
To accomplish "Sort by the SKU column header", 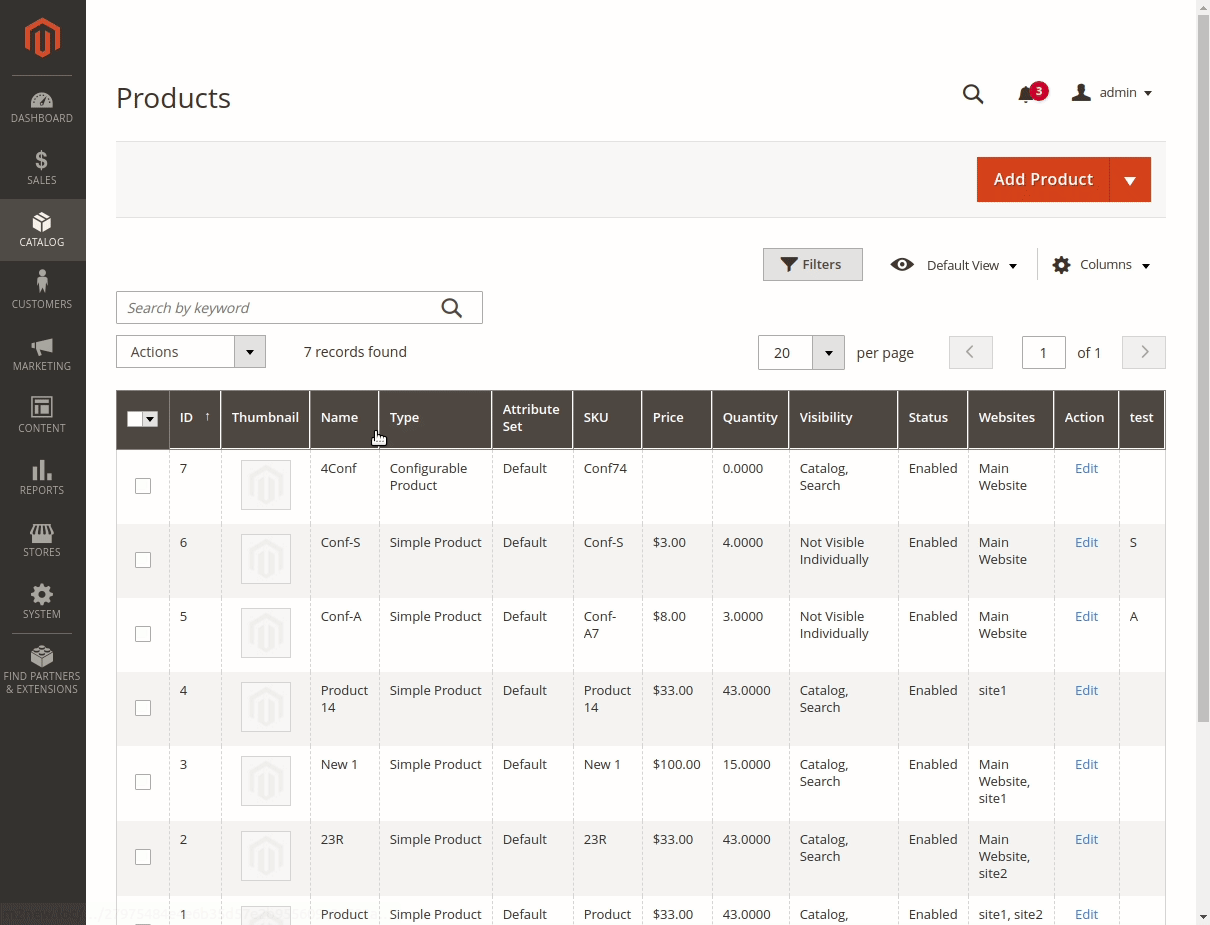I will pyautogui.click(x=607, y=419).
